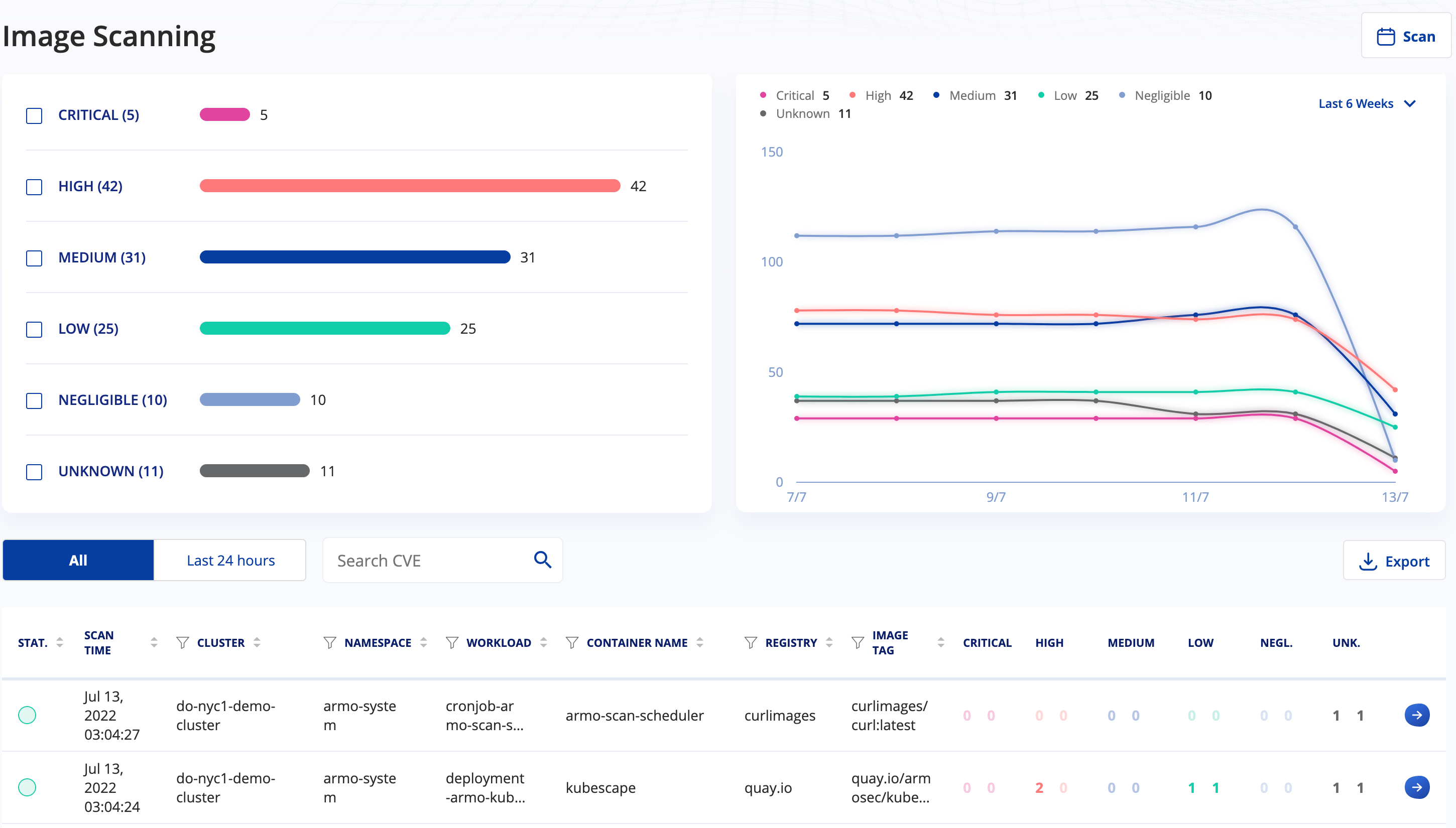Enable the HIGH (42) severity checkbox
Screen dimensions: 1456x828
34,187
